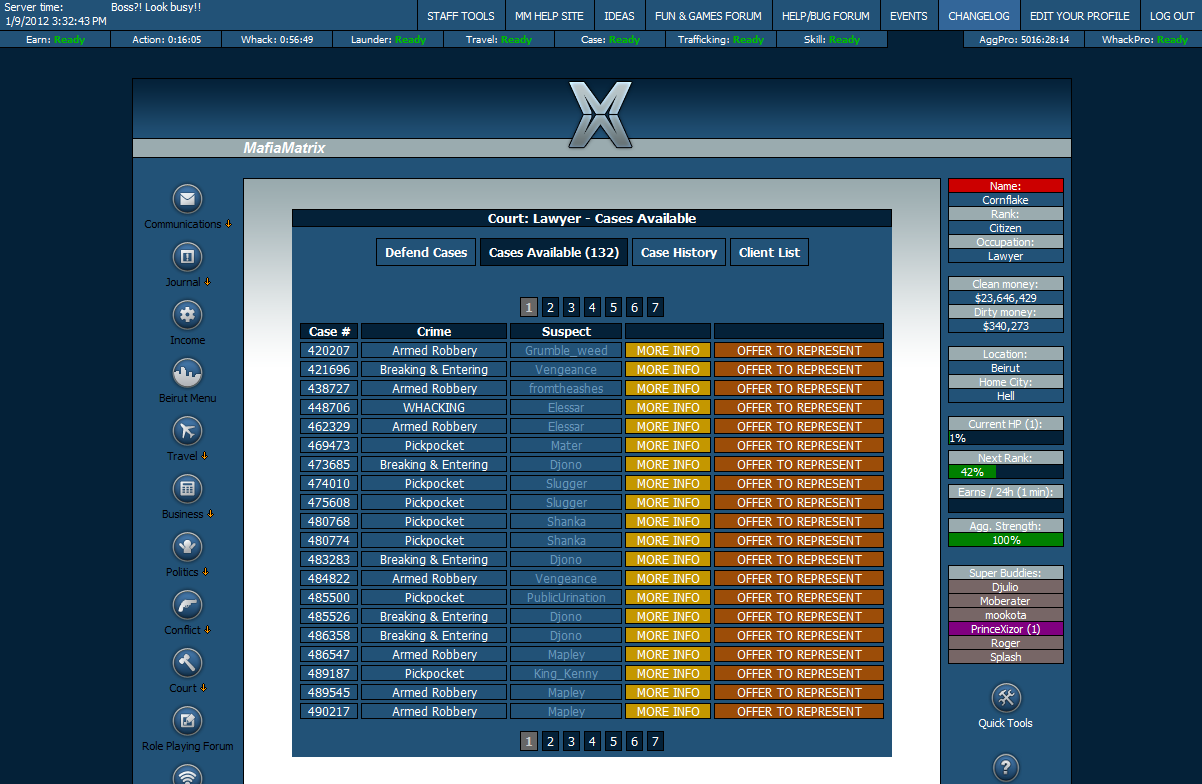Open suspect PublicUrination profile
Viewport: 1202px width, 784px height.
[566, 597]
